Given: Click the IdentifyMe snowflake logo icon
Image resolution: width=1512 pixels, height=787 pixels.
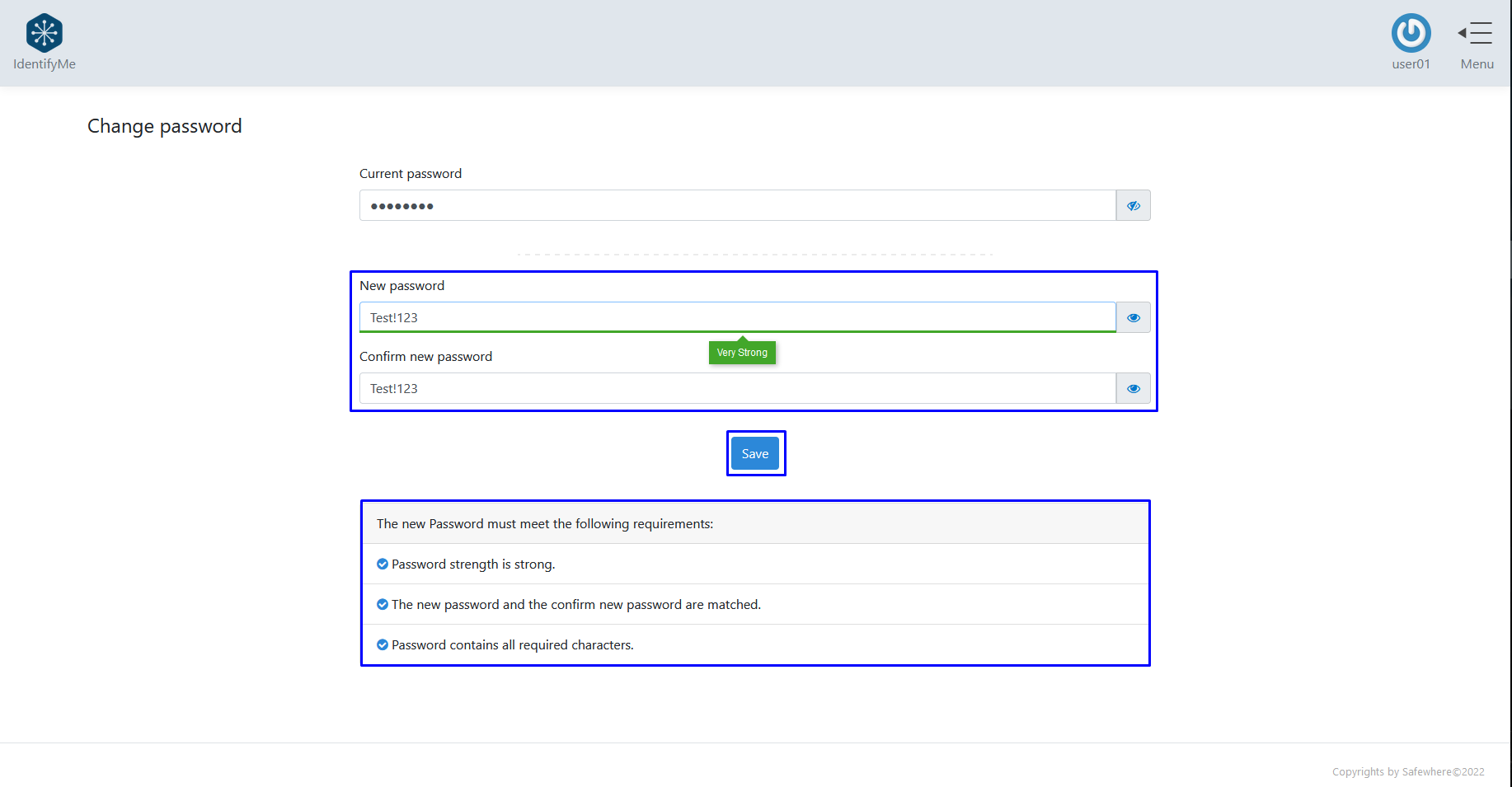Looking at the screenshot, I should click(x=45, y=33).
